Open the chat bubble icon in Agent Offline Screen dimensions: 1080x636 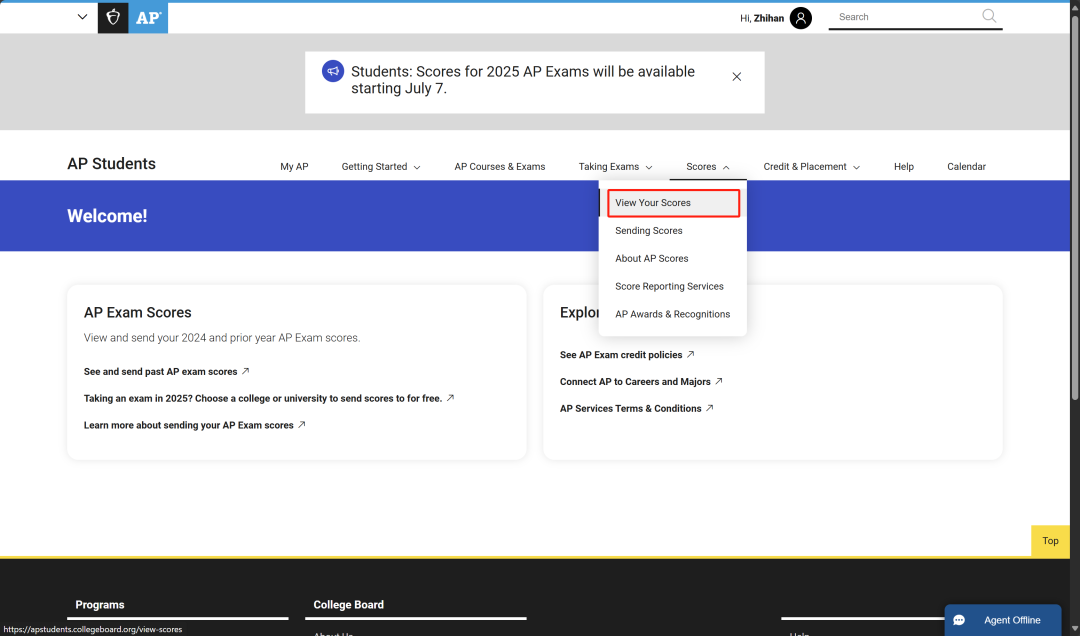click(x=959, y=620)
